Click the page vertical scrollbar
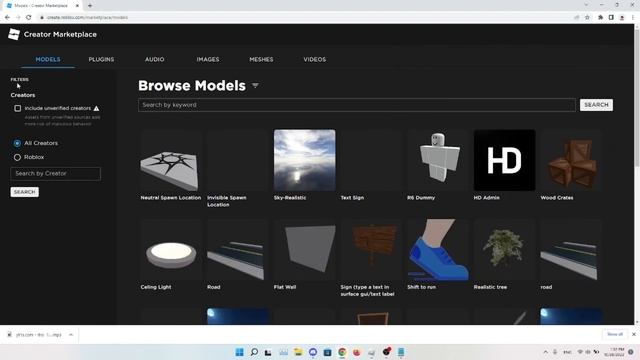 [x=637, y=174]
